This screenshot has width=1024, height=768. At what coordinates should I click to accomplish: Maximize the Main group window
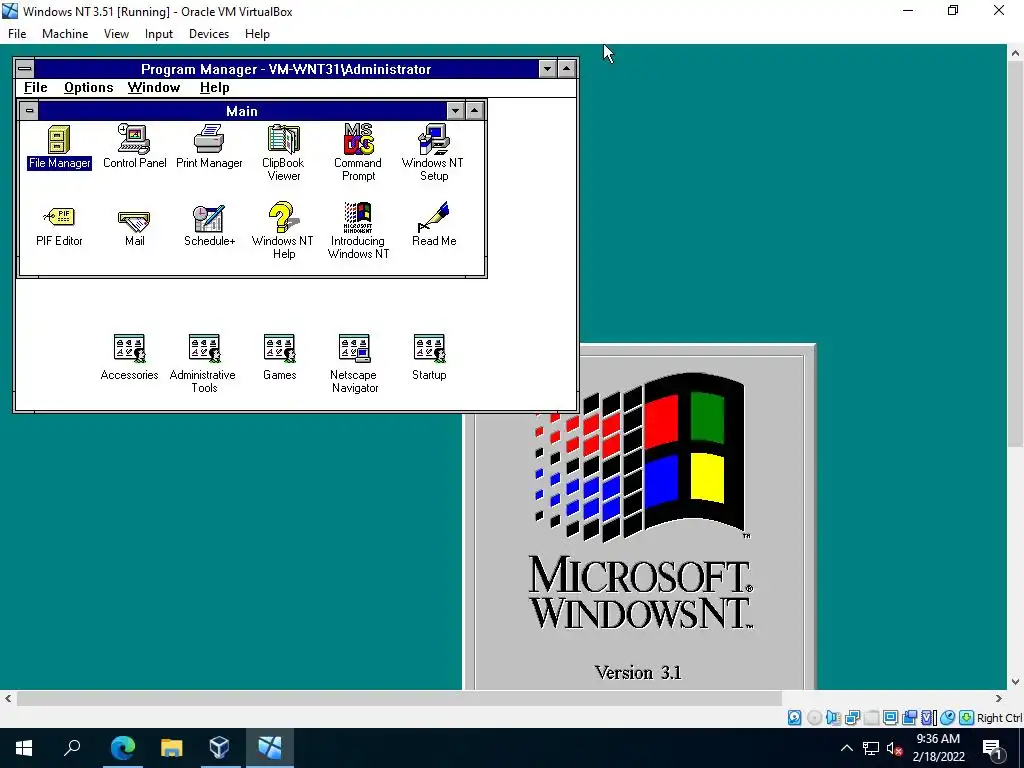(x=475, y=110)
